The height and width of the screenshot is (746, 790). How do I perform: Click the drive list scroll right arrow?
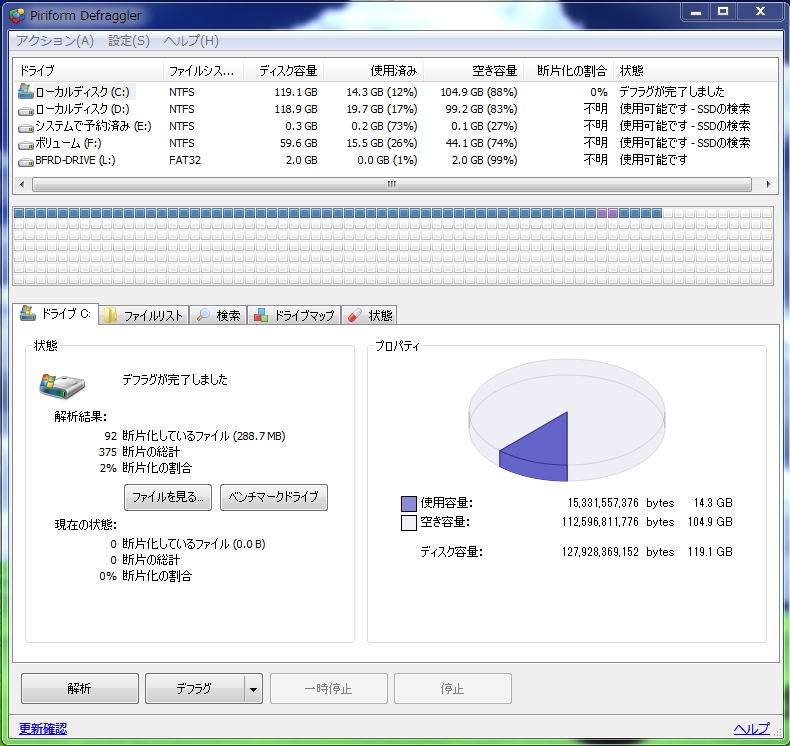(x=767, y=184)
